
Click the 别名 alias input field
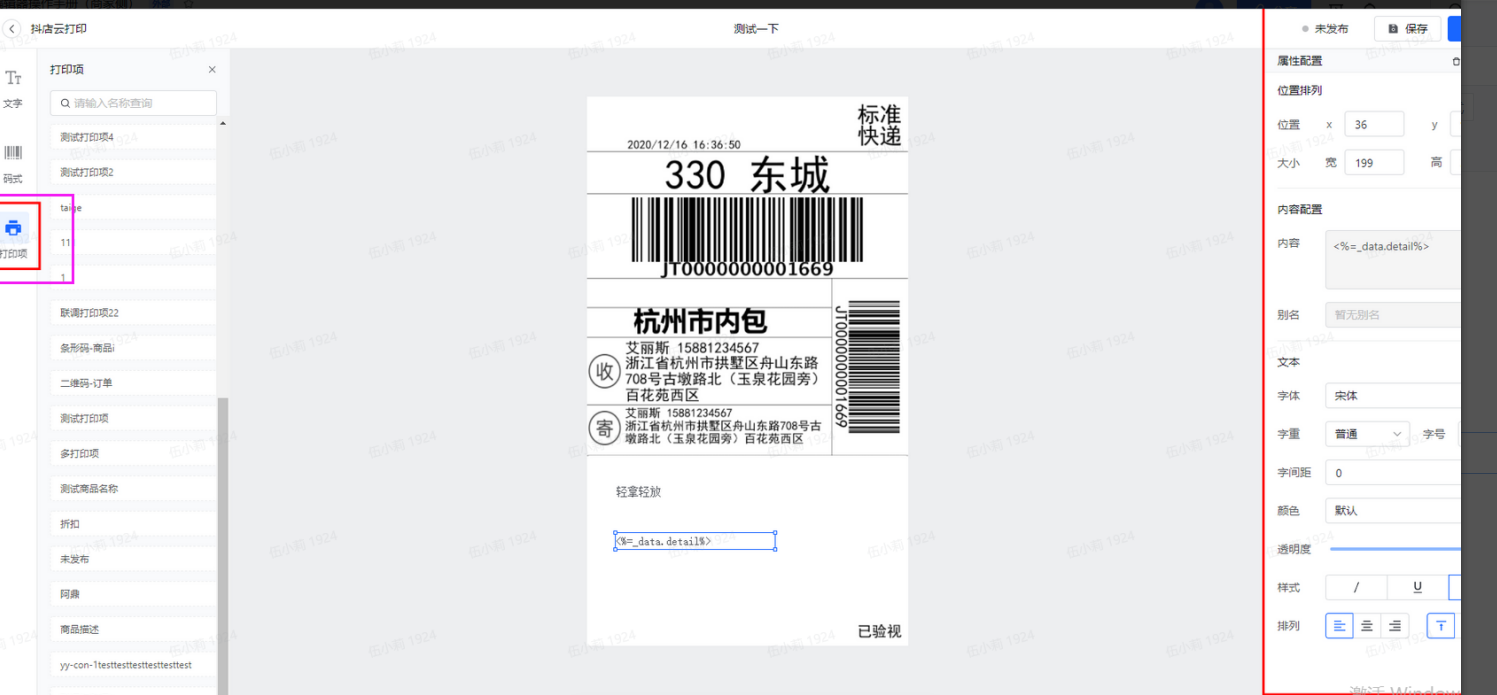[1393, 314]
